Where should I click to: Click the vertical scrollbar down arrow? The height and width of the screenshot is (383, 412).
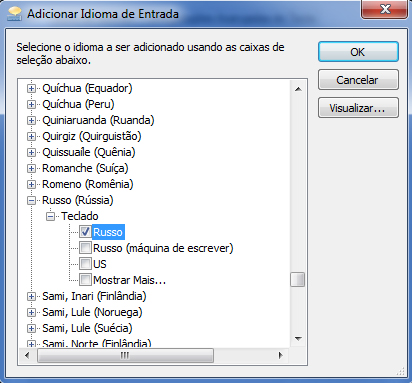point(298,339)
